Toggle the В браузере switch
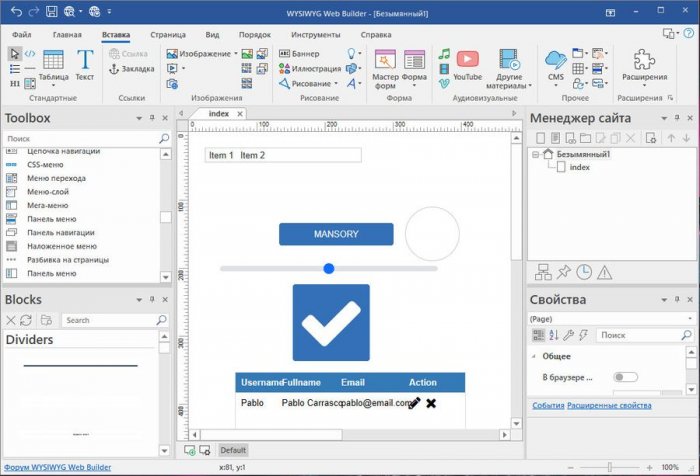The width and height of the screenshot is (700, 476). [x=625, y=377]
